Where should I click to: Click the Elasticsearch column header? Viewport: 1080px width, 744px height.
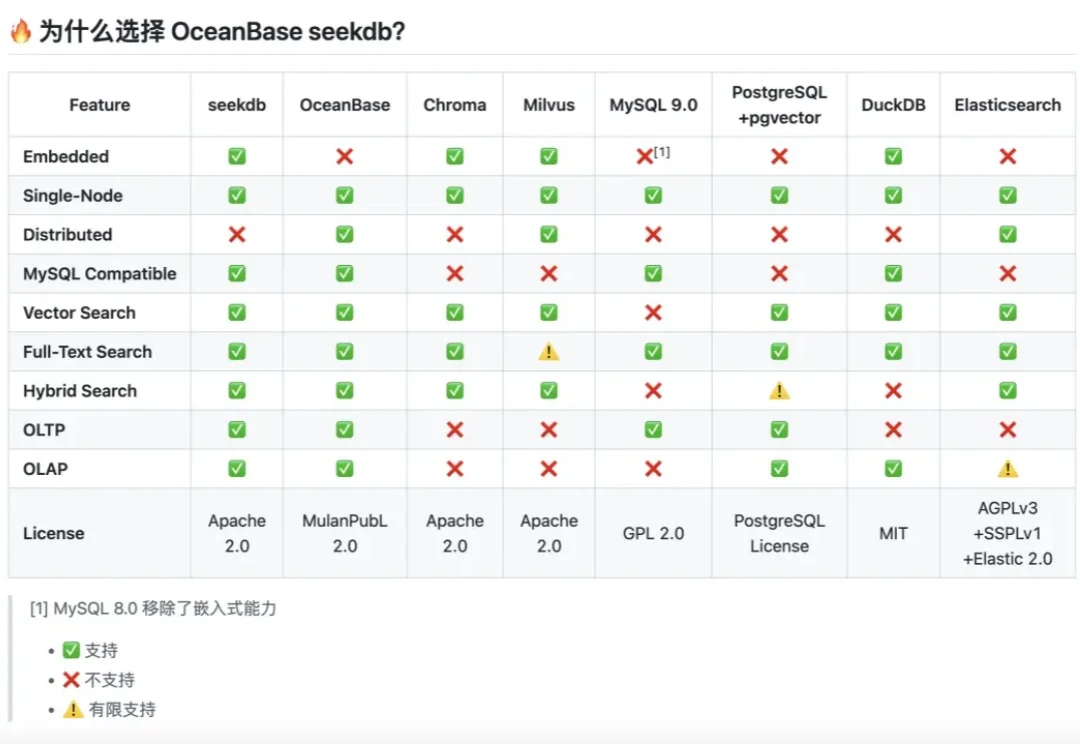pos(1007,105)
